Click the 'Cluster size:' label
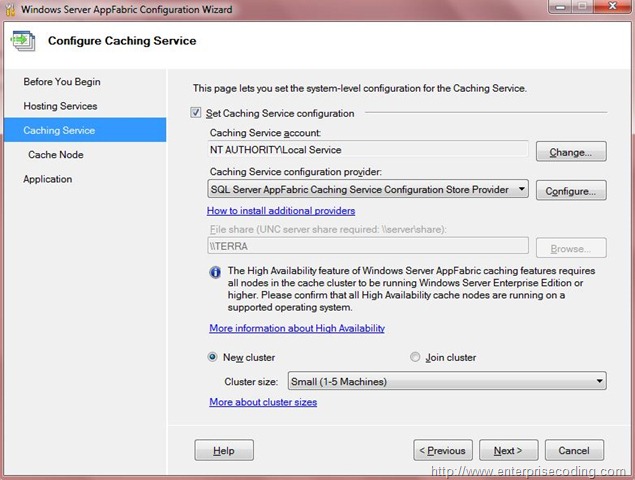Image resolution: width=635 pixels, height=480 pixels. tap(251, 382)
